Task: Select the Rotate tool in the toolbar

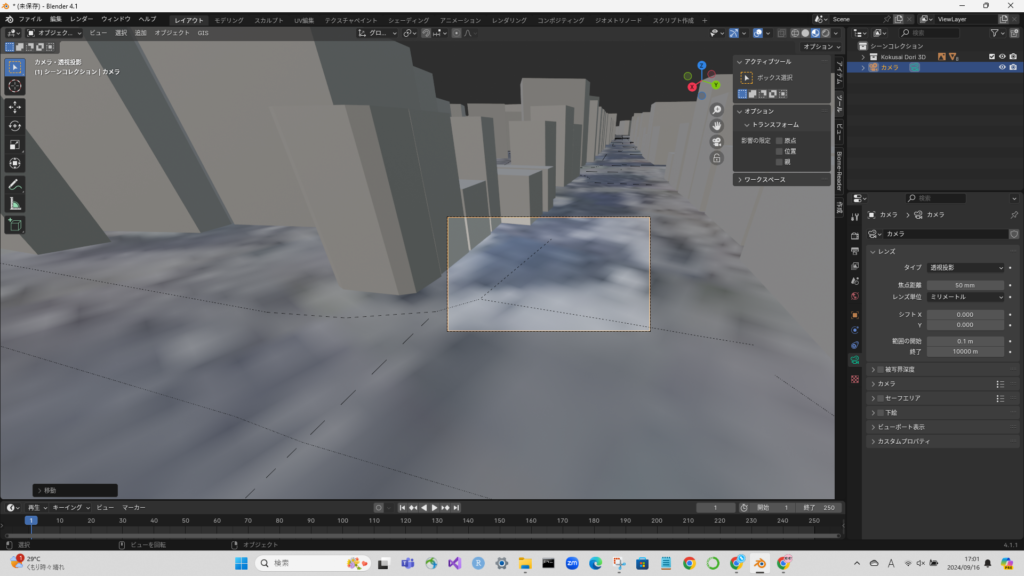Action: [x=15, y=125]
